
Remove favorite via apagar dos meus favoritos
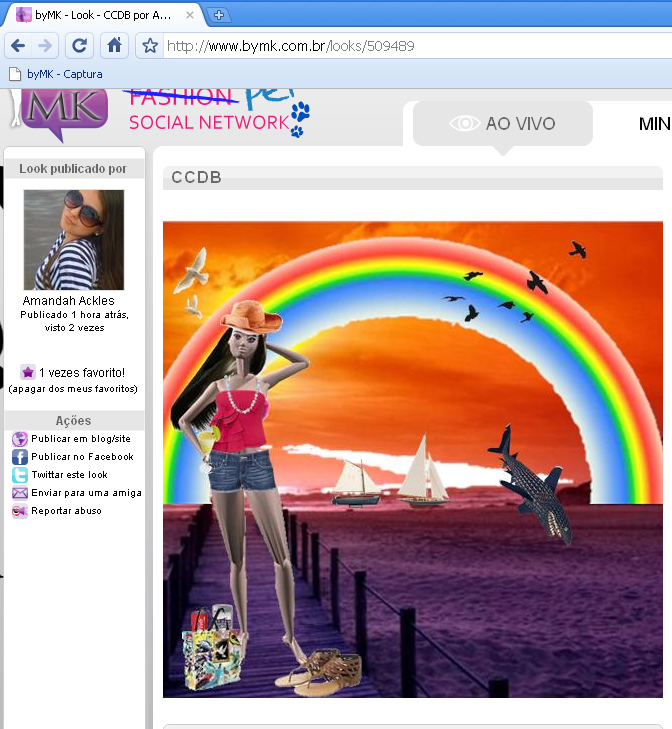73,388
